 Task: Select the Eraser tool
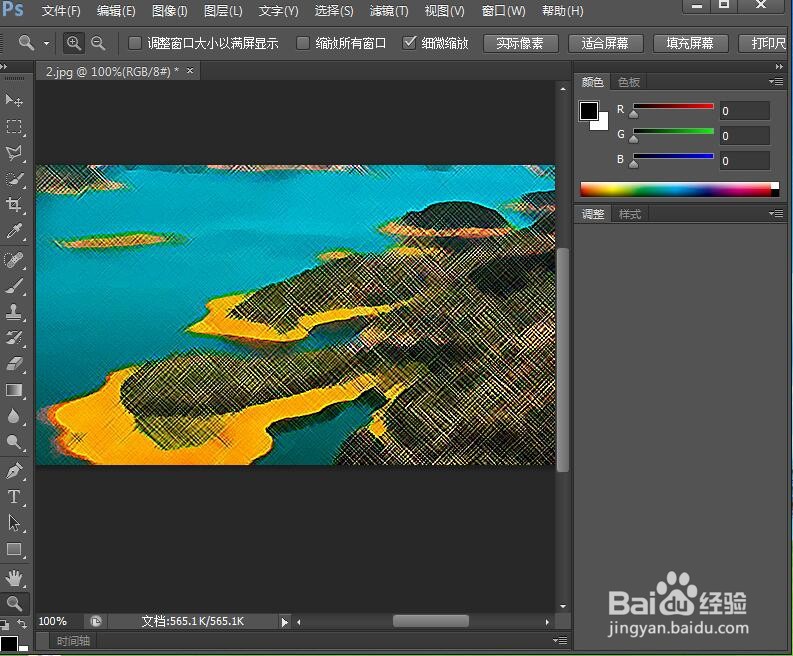tap(14, 364)
